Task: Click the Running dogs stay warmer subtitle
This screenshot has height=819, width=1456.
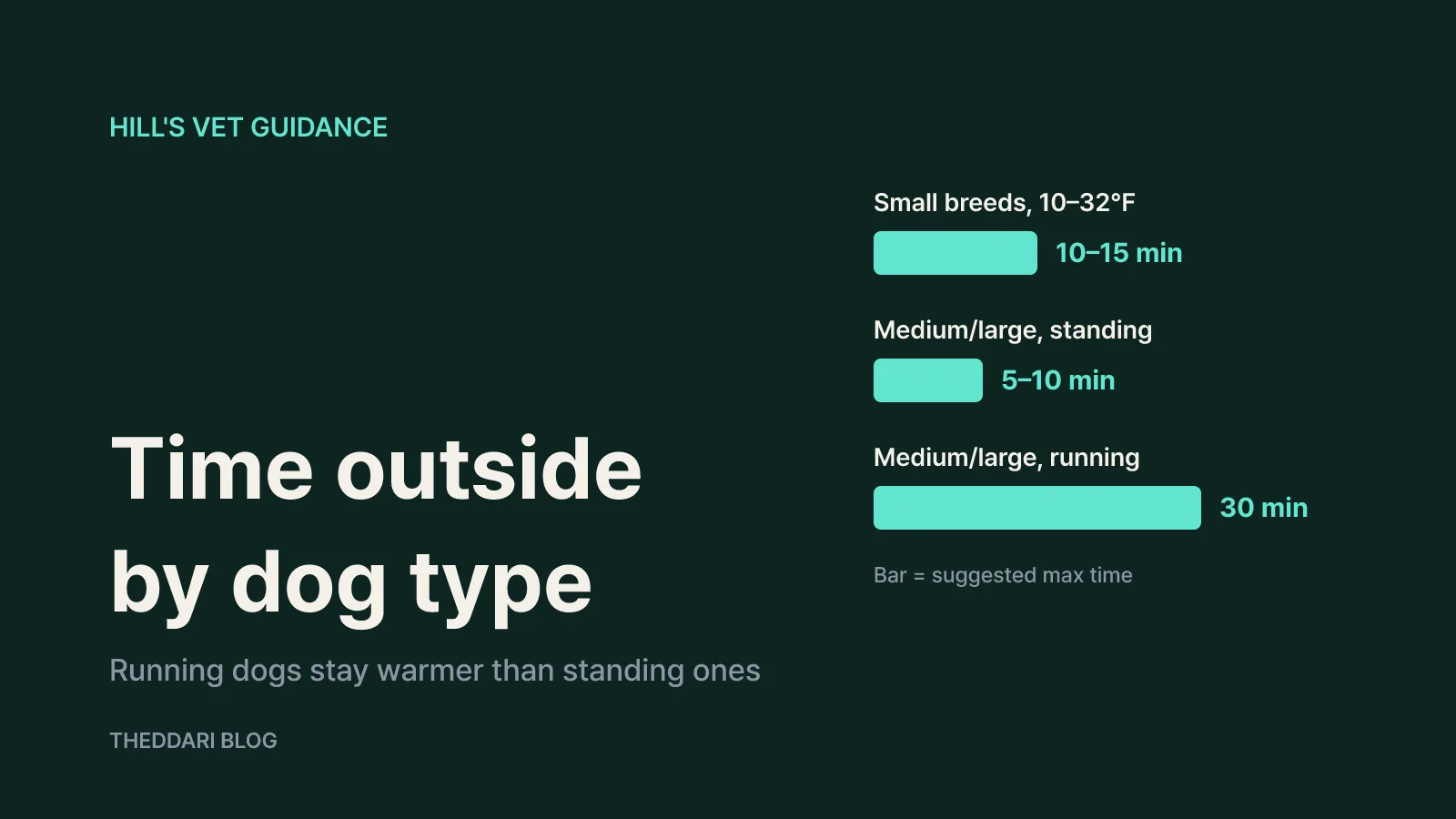Action: pos(435,671)
